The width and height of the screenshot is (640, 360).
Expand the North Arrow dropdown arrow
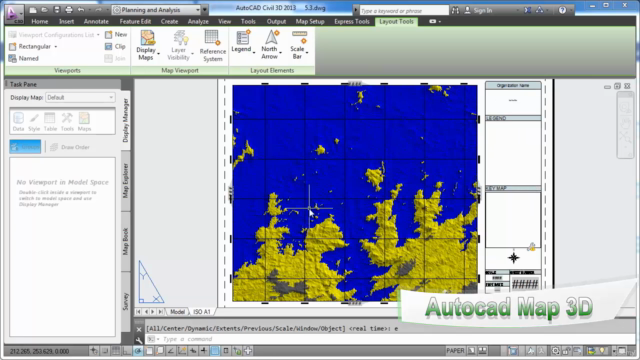click(x=280, y=52)
